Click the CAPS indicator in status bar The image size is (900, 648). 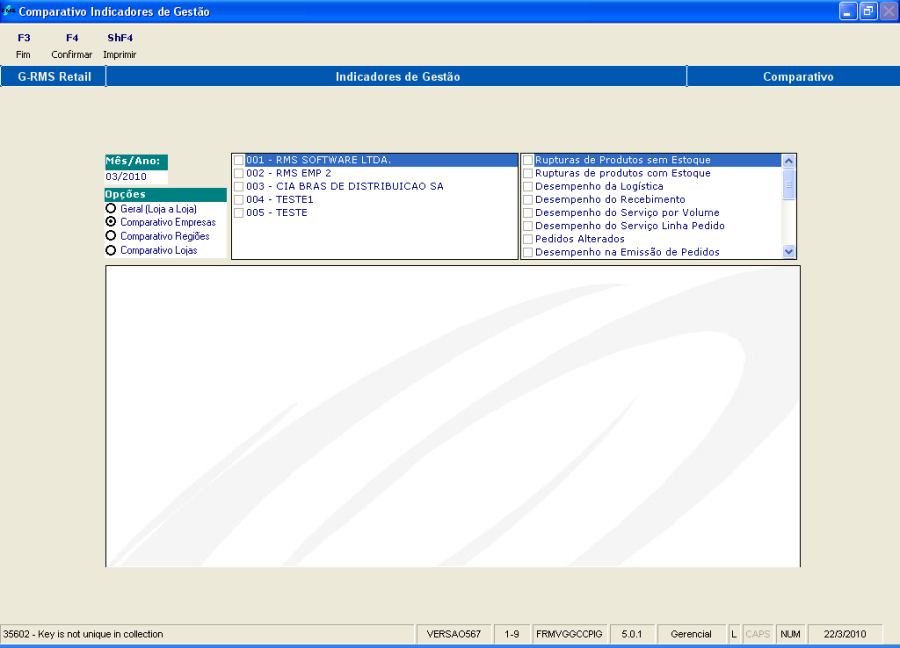click(x=758, y=634)
